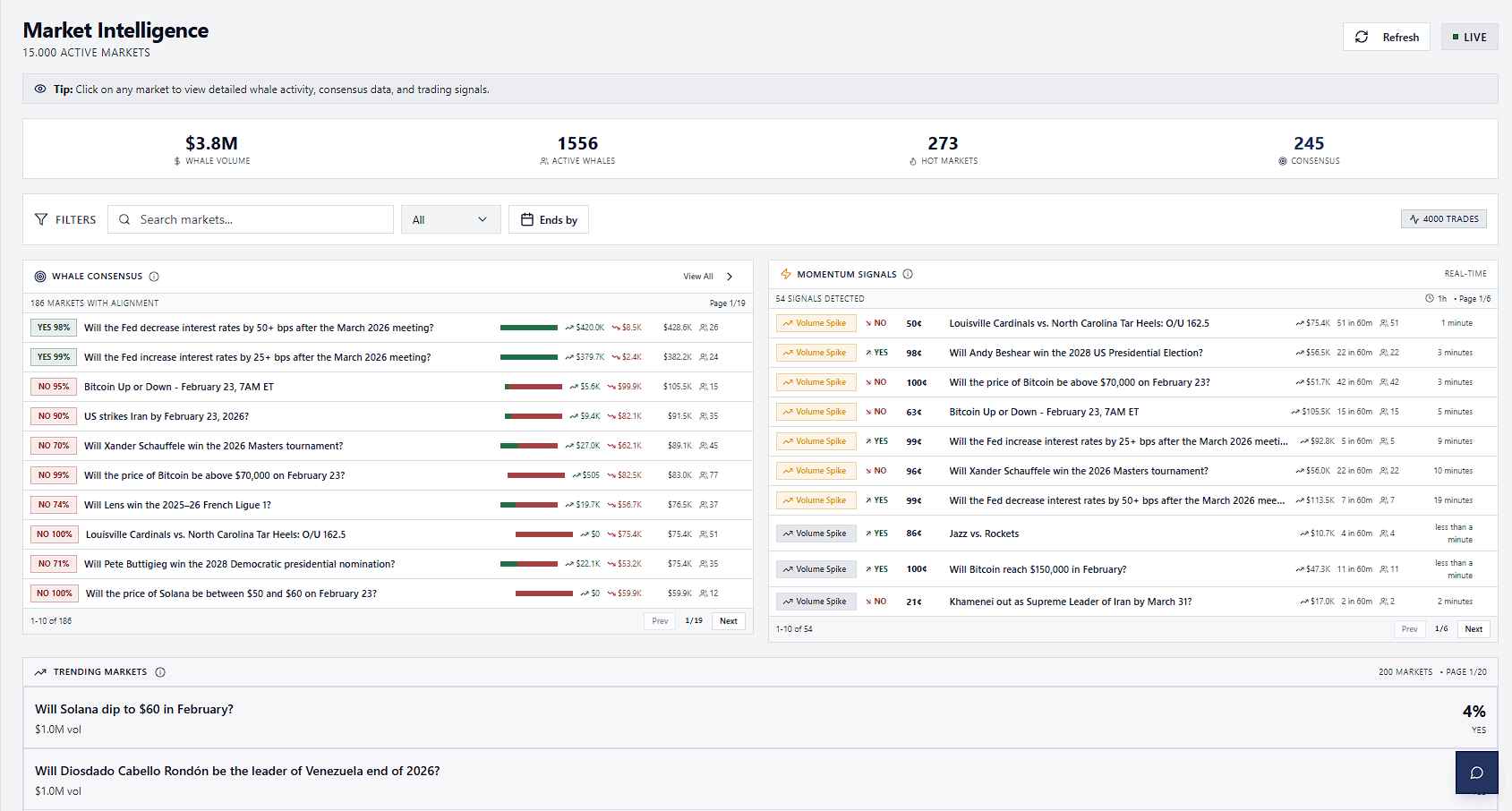Click the Active Whales people icon
Screen dimensions: 1512x811
(x=542, y=161)
